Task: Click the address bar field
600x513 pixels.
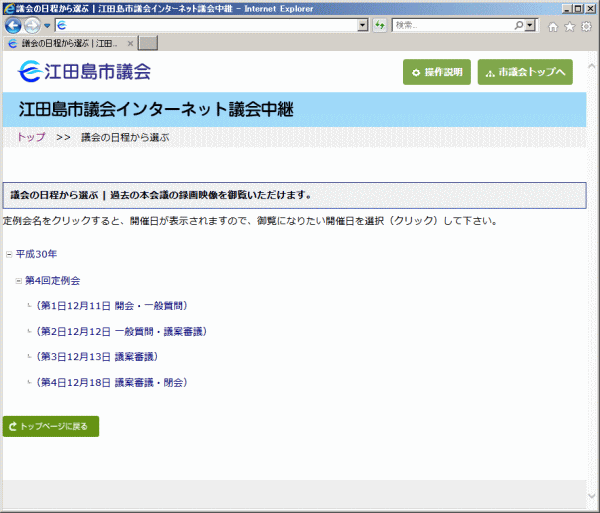Action: [x=206, y=25]
